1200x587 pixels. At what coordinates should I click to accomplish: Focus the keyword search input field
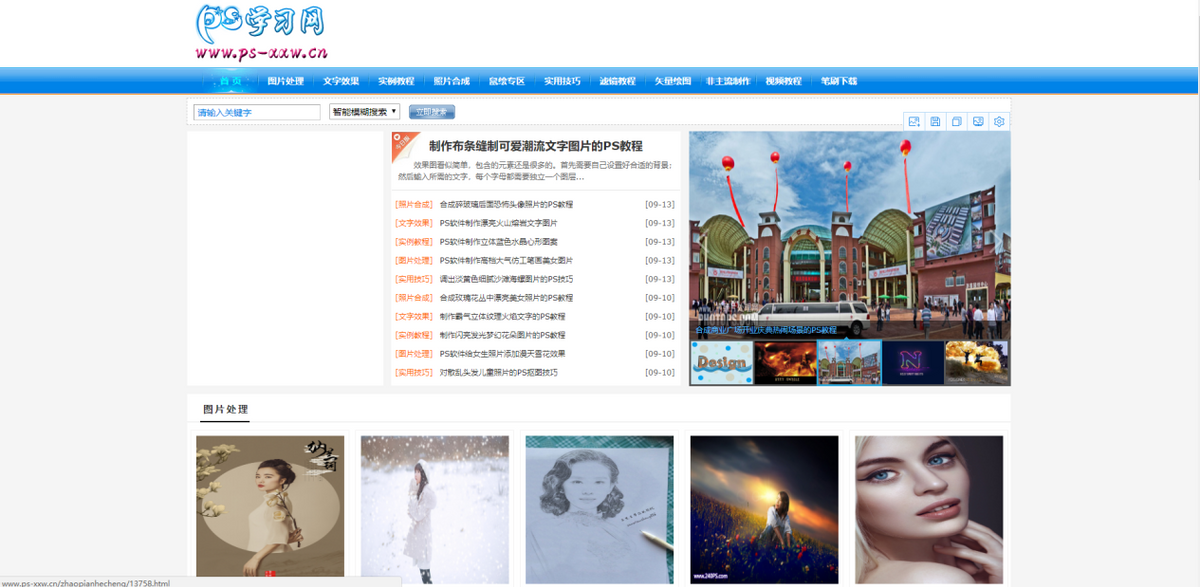point(257,112)
